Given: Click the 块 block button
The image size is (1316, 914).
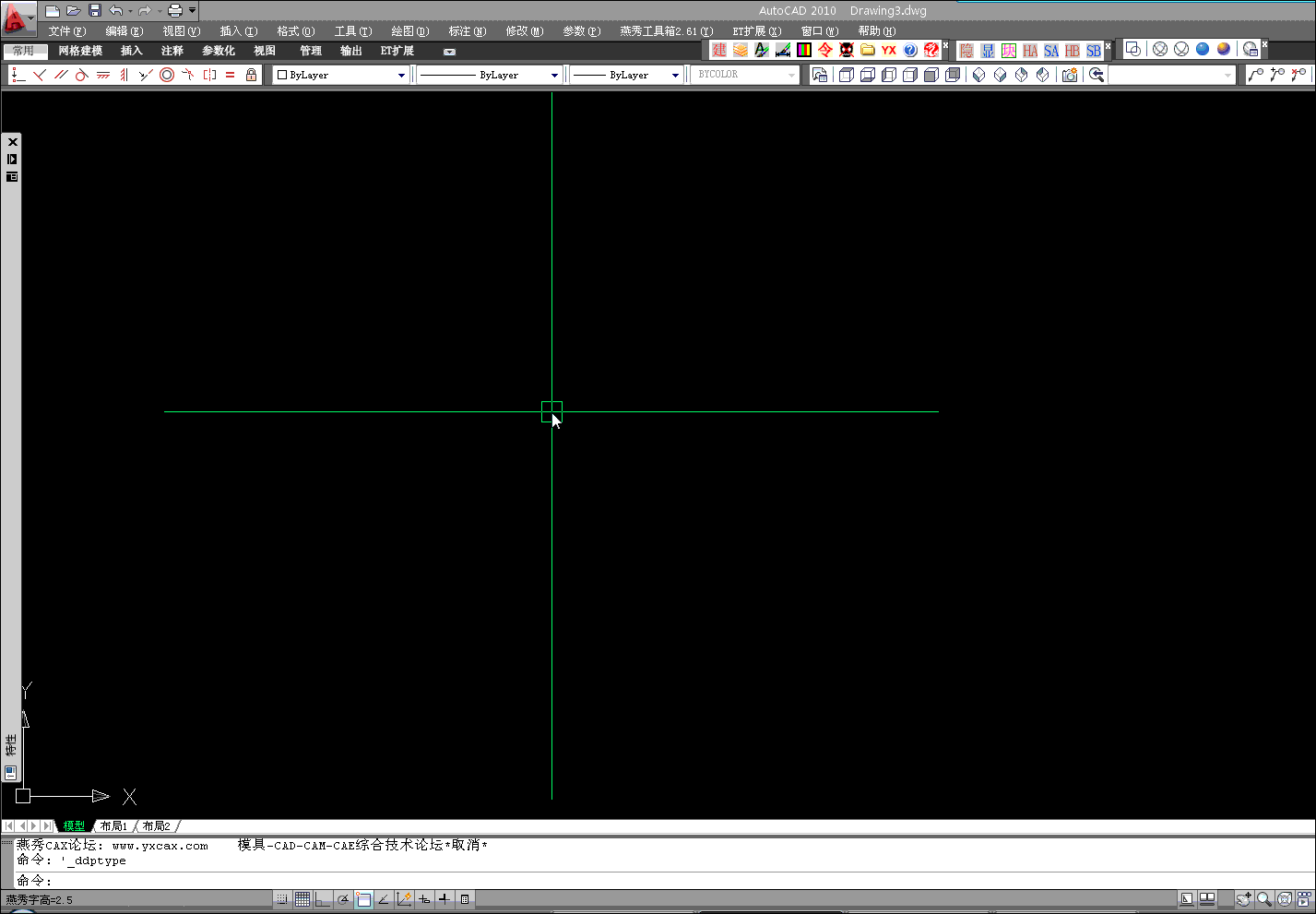Looking at the screenshot, I should click(1009, 51).
